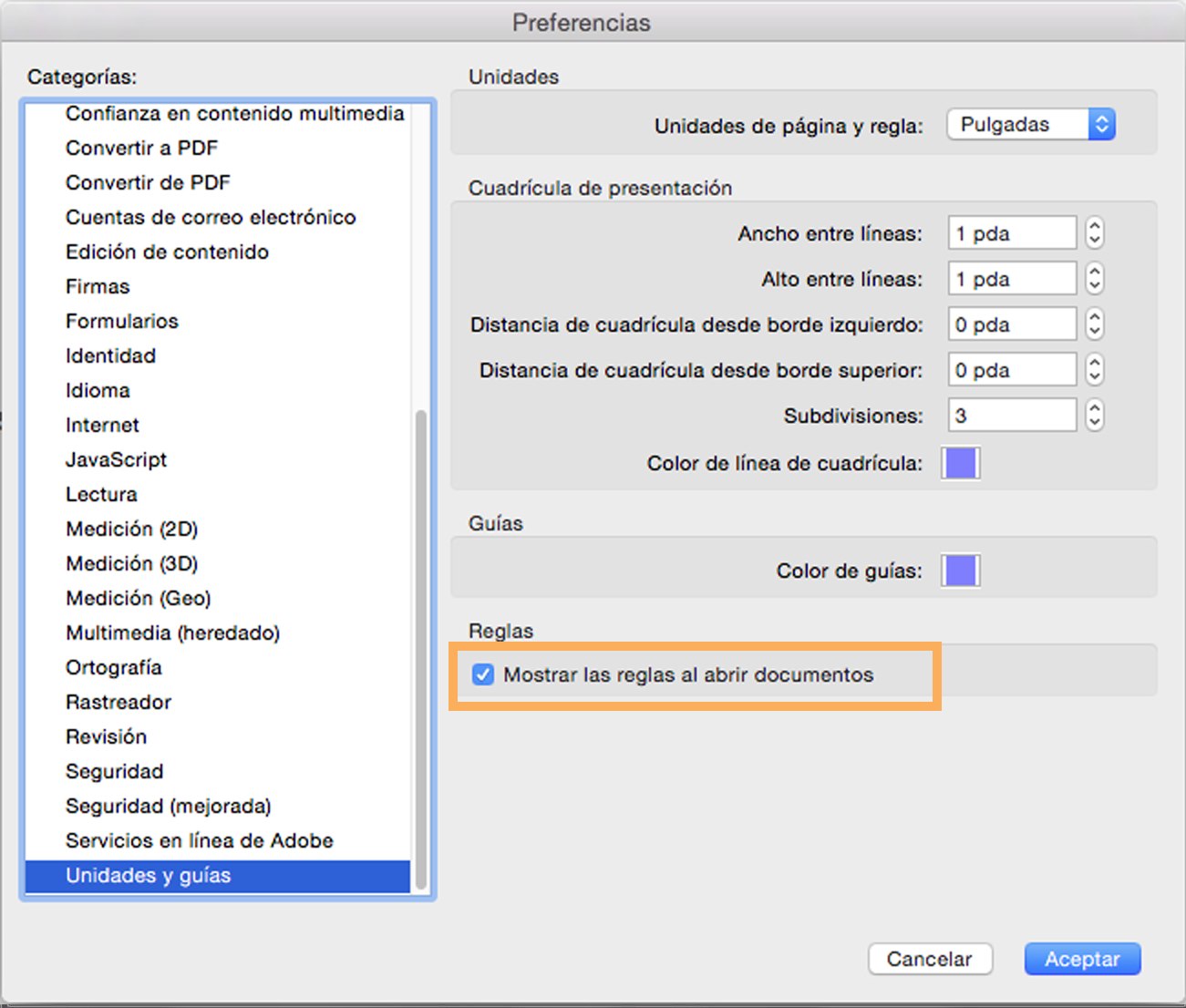Click inside the Subdivisiones input field
Image resolution: width=1186 pixels, height=1008 pixels.
pyautogui.click(x=1011, y=415)
